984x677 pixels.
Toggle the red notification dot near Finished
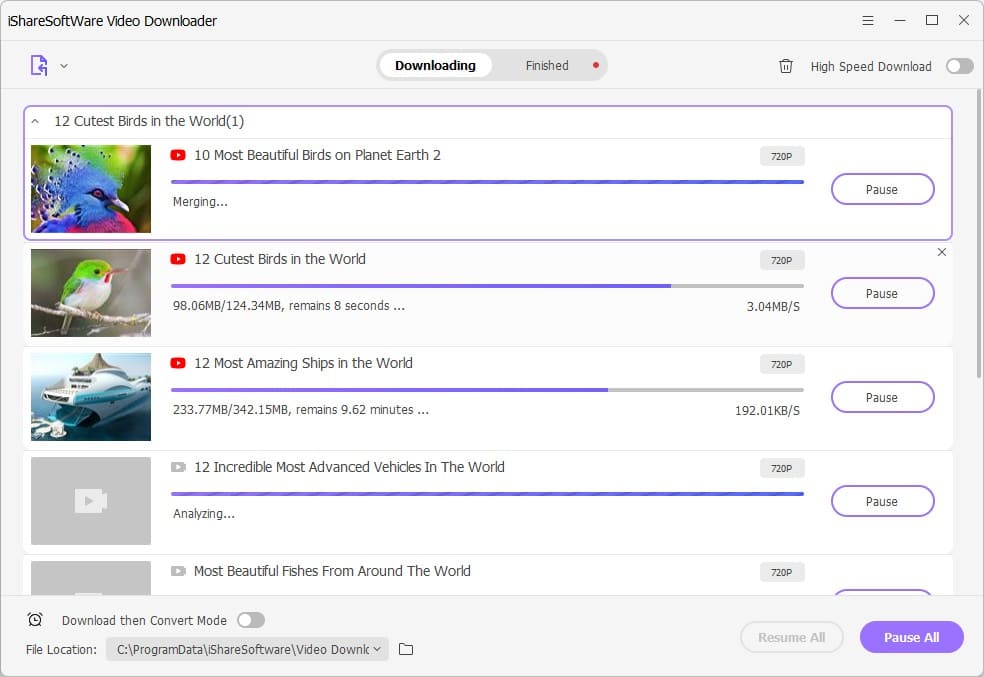(596, 63)
